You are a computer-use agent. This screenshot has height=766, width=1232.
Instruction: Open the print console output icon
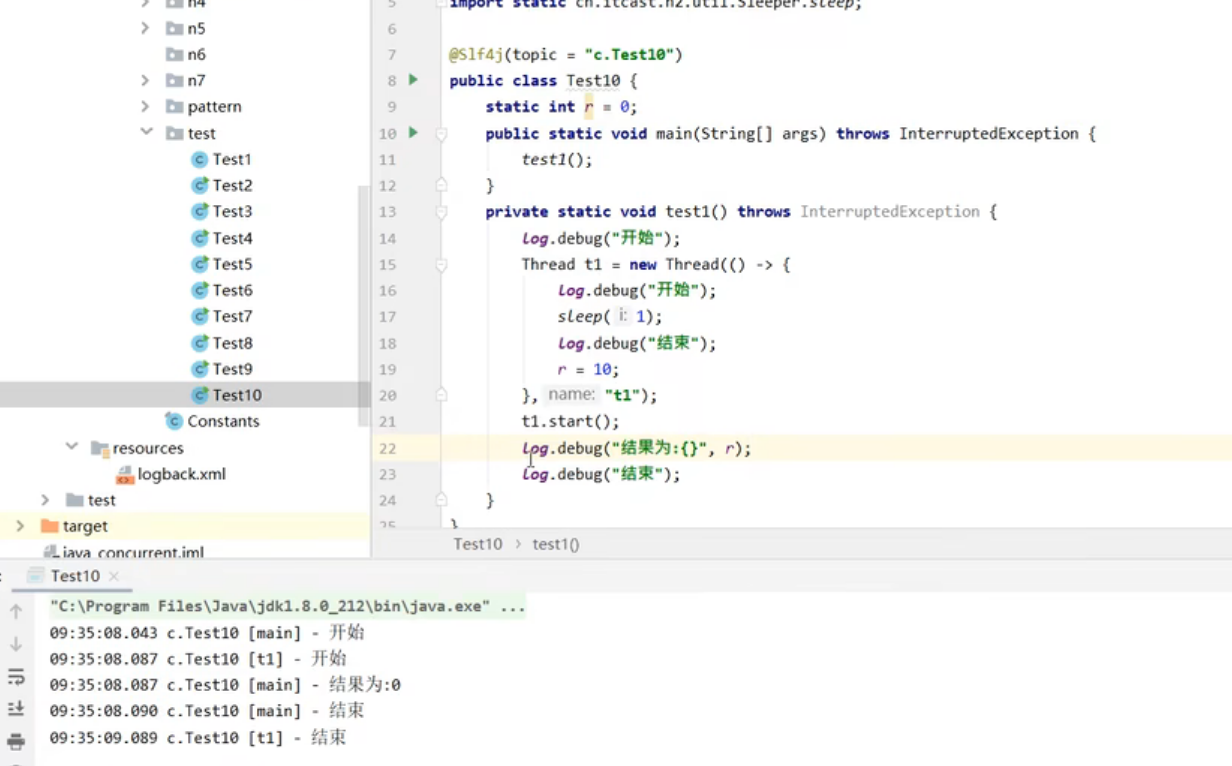point(16,743)
